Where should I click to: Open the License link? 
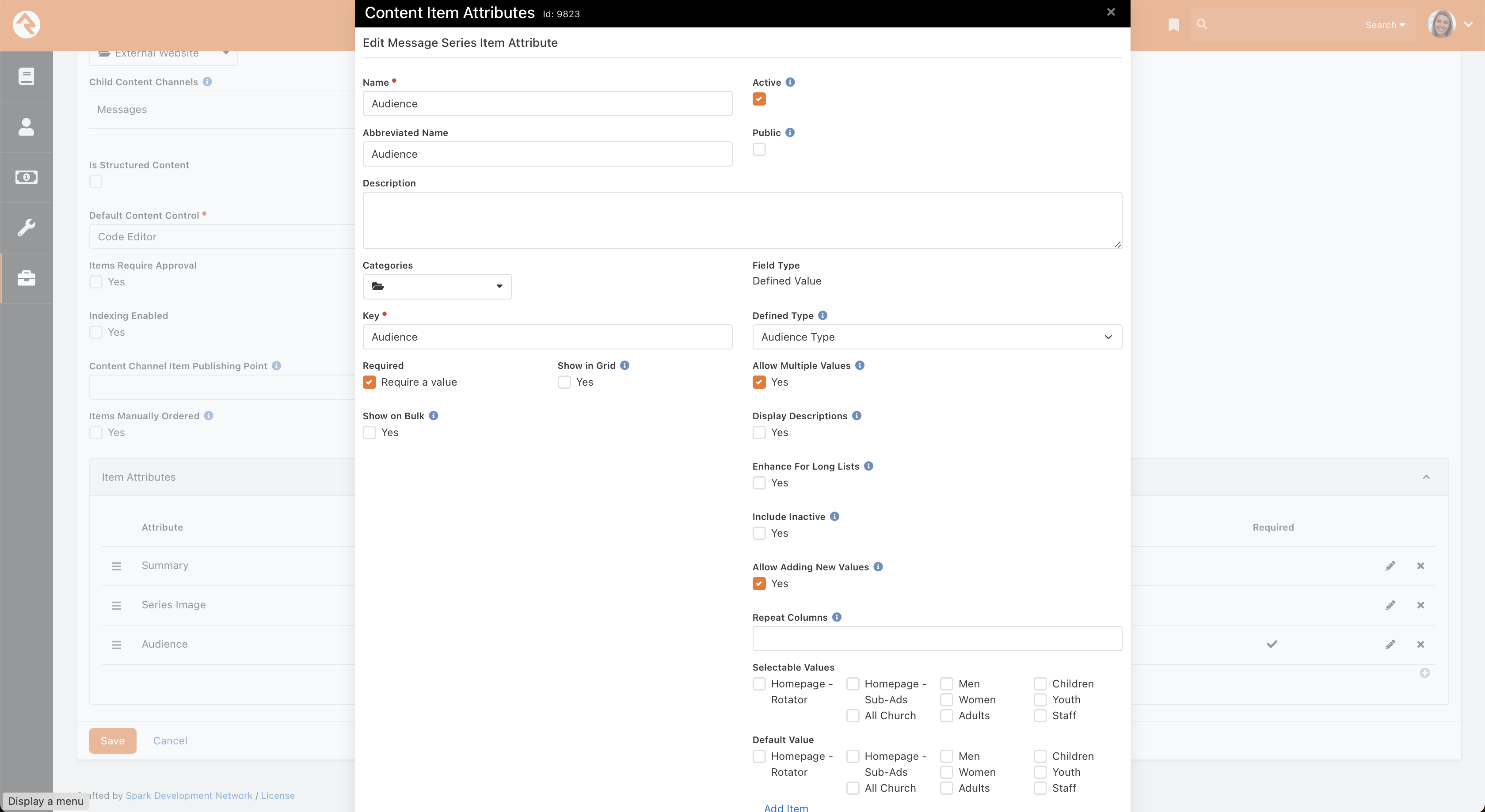pos(277,795)
